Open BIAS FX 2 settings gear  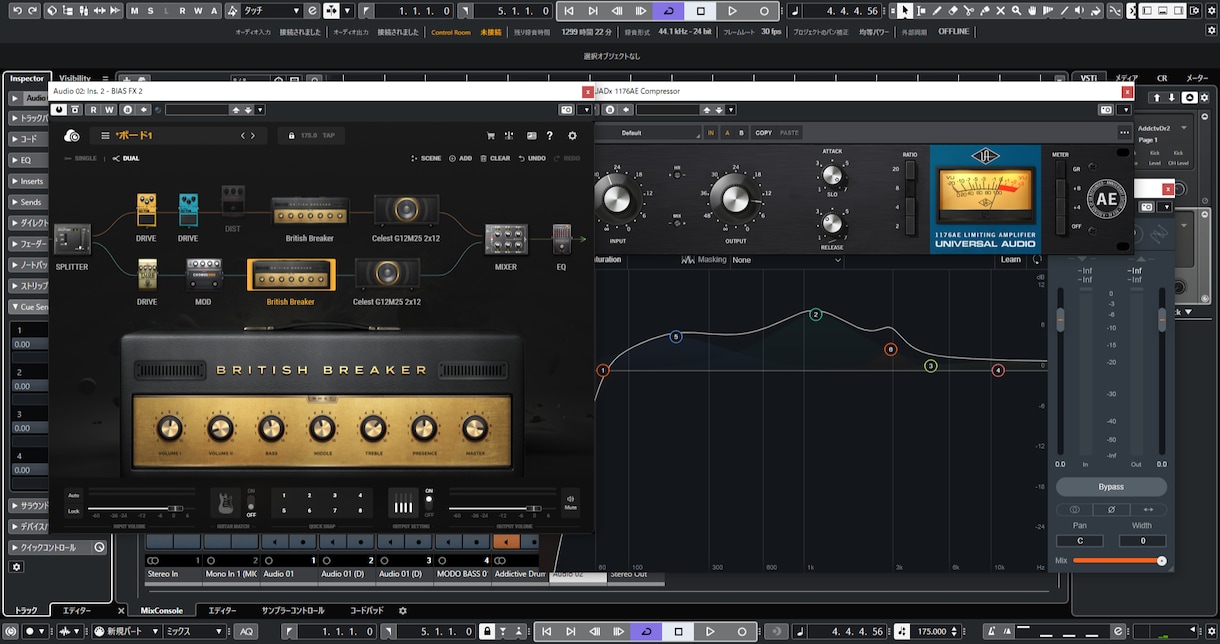click(x=572, y=136)
